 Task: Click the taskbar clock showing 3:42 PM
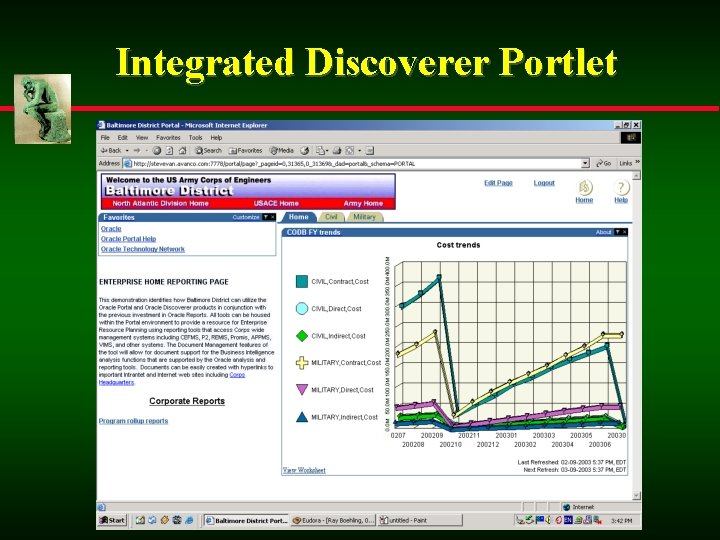coord(622,521)
